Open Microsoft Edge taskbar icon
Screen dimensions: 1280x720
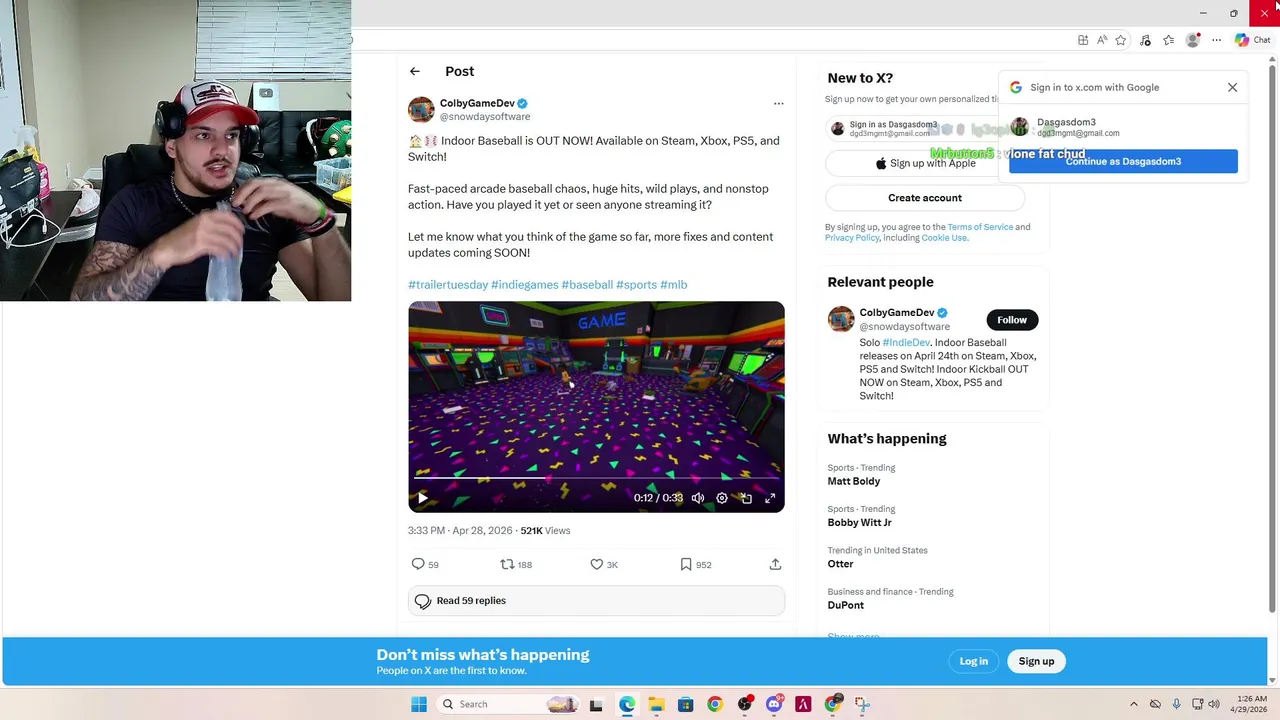tap(626, 704)
